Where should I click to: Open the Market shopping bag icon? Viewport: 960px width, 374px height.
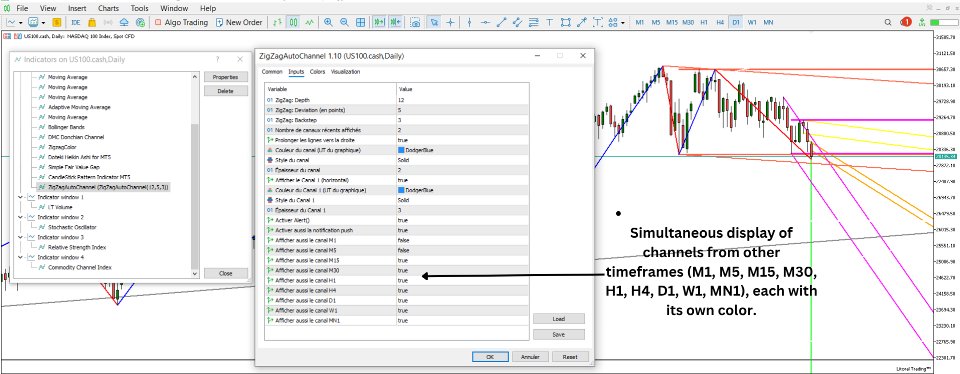92,22
